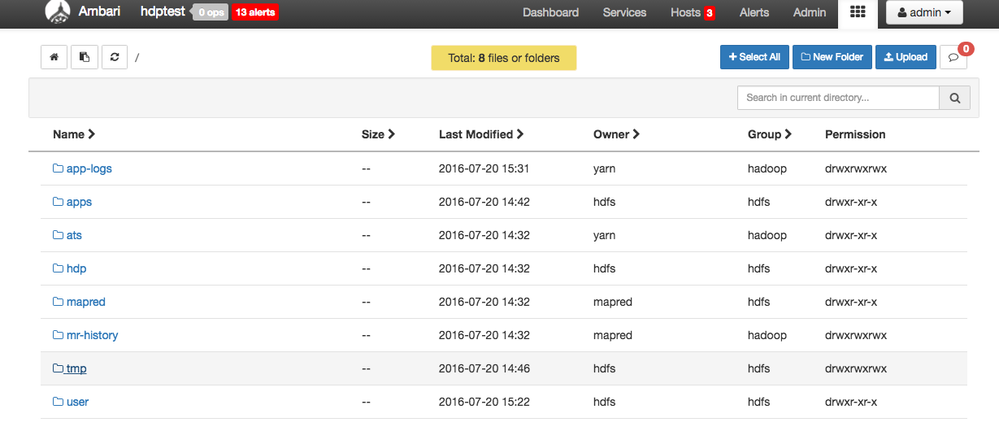Viewport: 999px width, 432px height.
Task: Click the search magnifier button
Action: pyautogui.click(x=954, y=98)
